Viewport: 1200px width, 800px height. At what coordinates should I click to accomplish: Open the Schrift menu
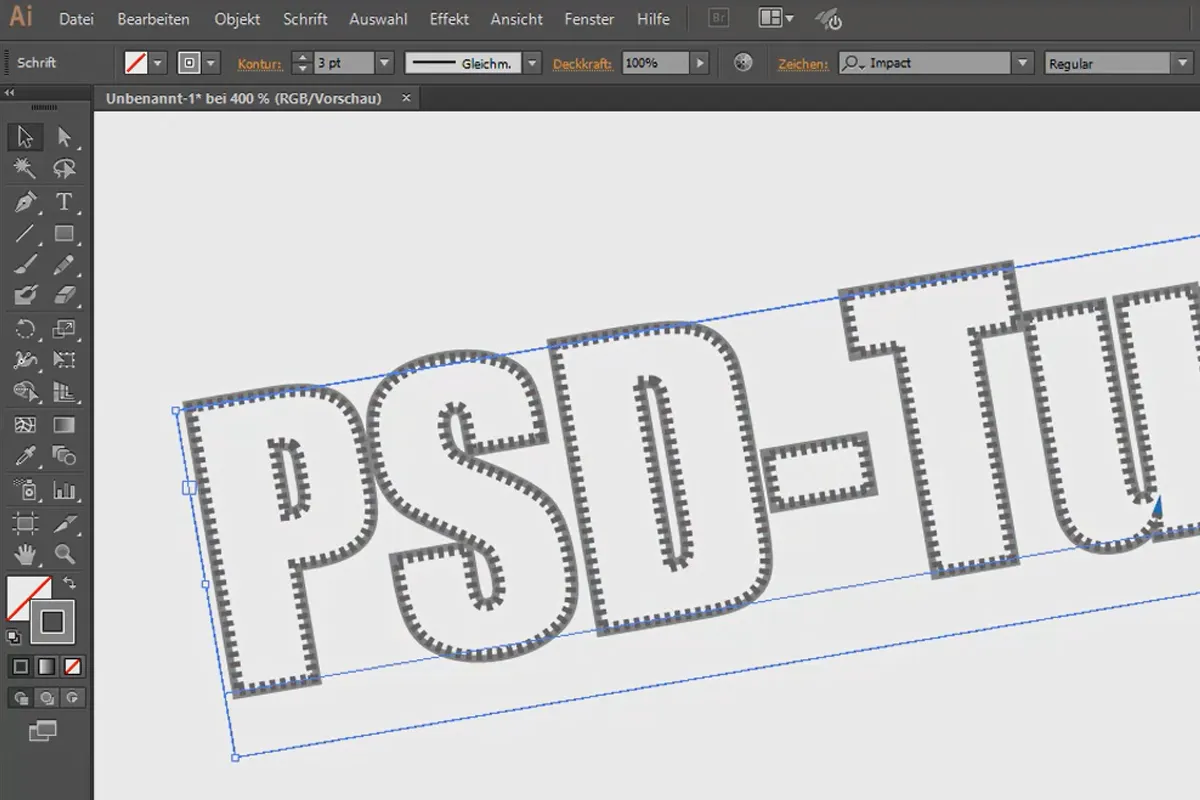click(x=305, y=19)
